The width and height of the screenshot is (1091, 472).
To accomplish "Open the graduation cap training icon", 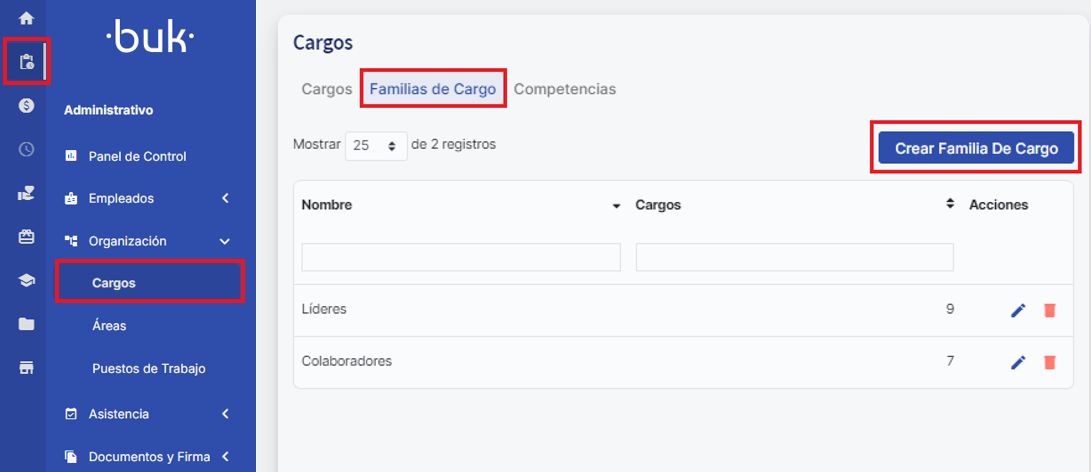I will (x=26, y=281).
